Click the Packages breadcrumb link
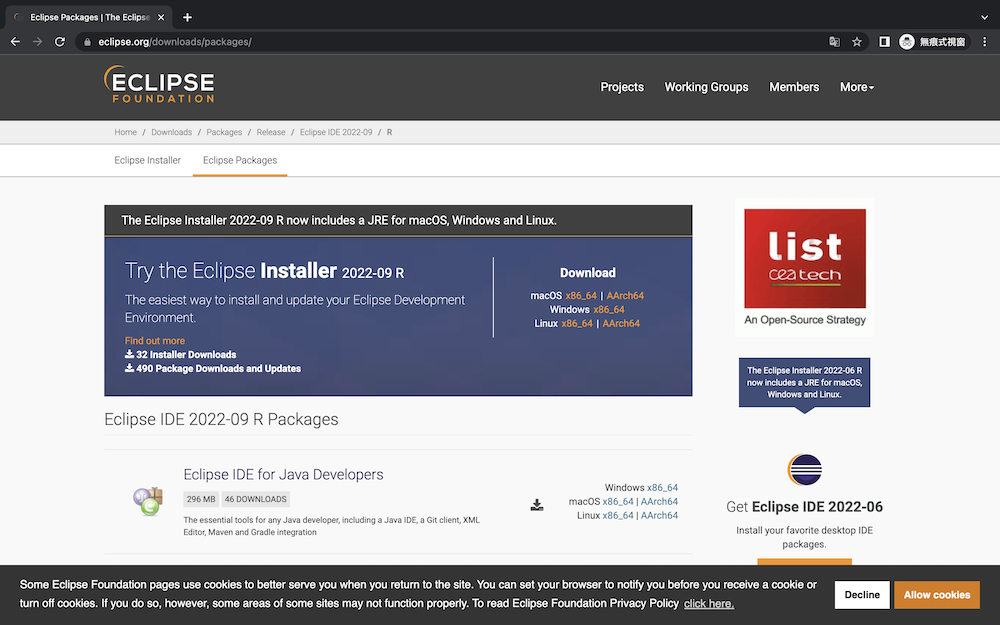This screenshot has height=625, width=1000. [x=224, y=132]
